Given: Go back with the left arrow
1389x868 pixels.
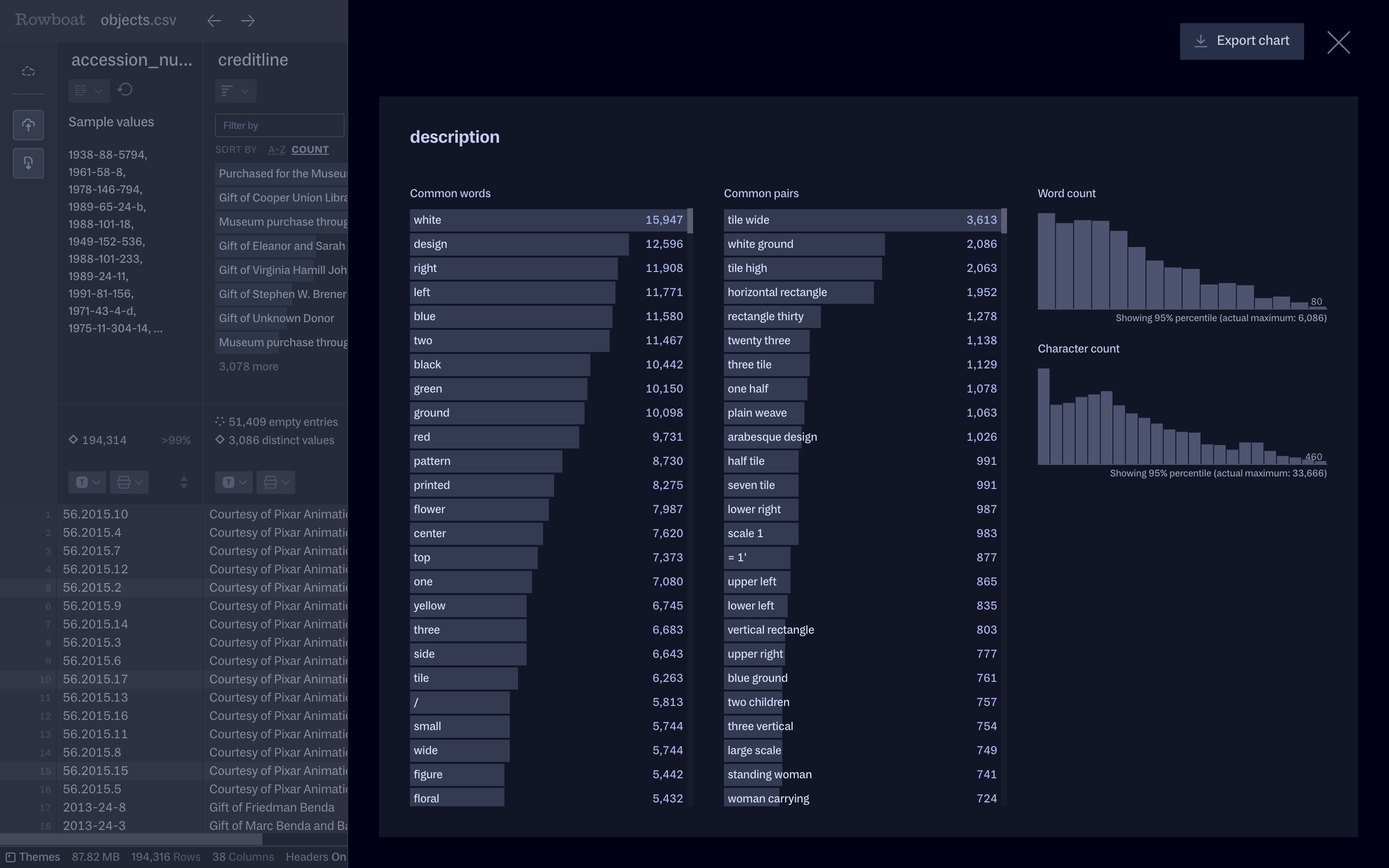Looking at the screenshot, I should pos(214,21).
